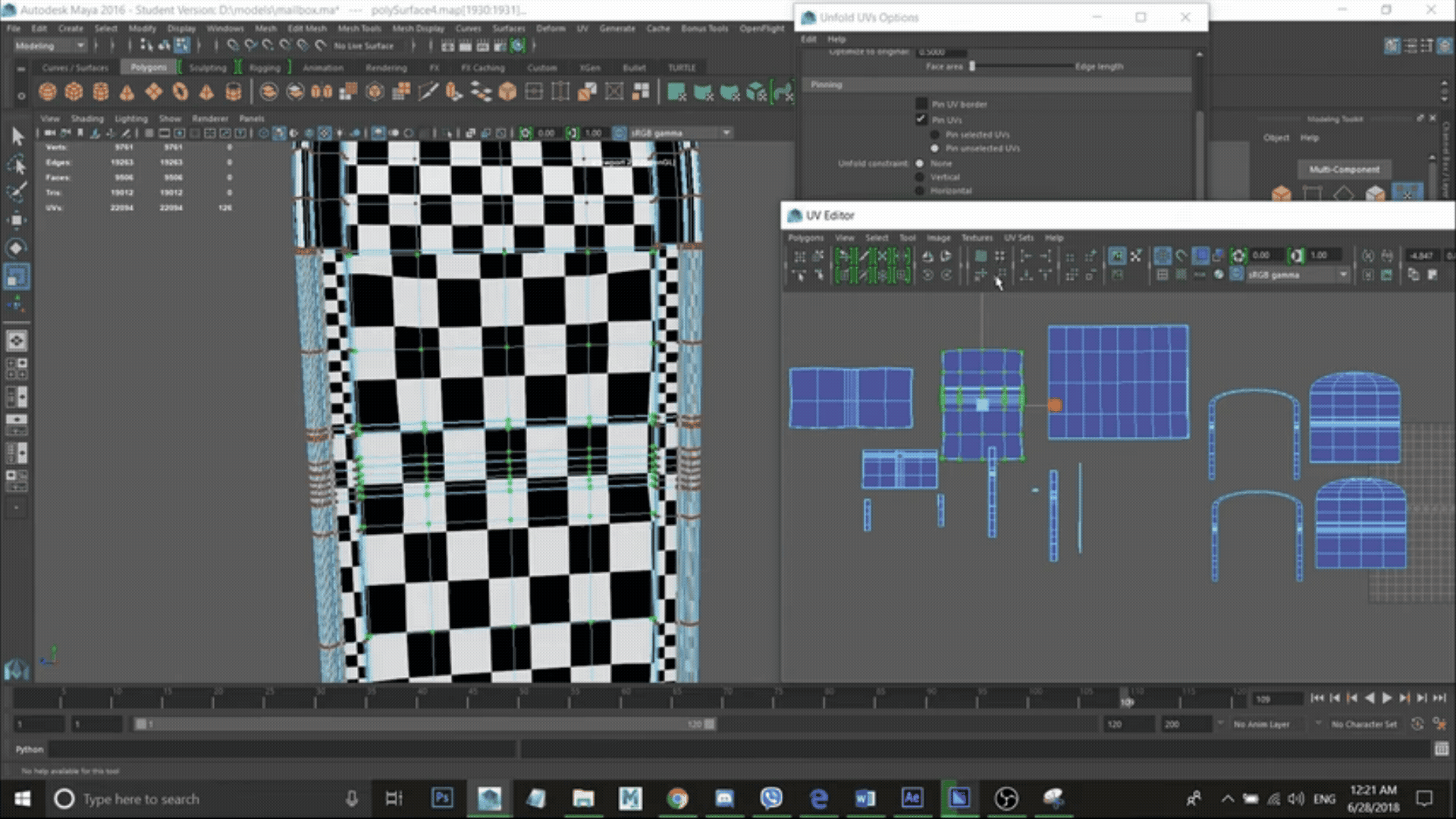
Task: Select the Modeling Toolkit multi-component selection icon
Action: click(1407, 193)
